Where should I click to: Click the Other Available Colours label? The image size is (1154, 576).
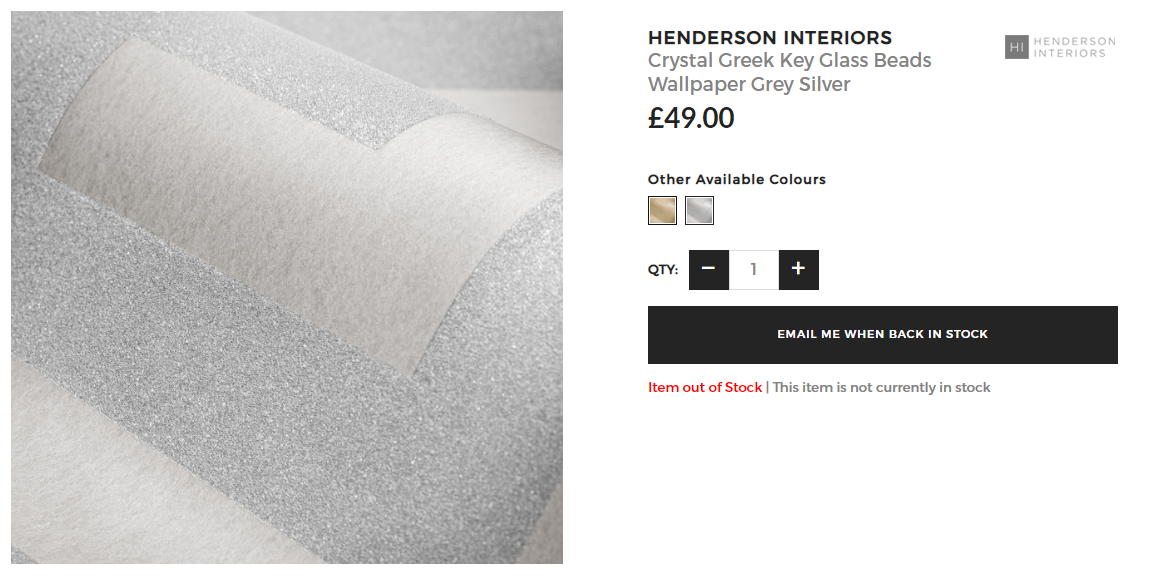[737, 179]
